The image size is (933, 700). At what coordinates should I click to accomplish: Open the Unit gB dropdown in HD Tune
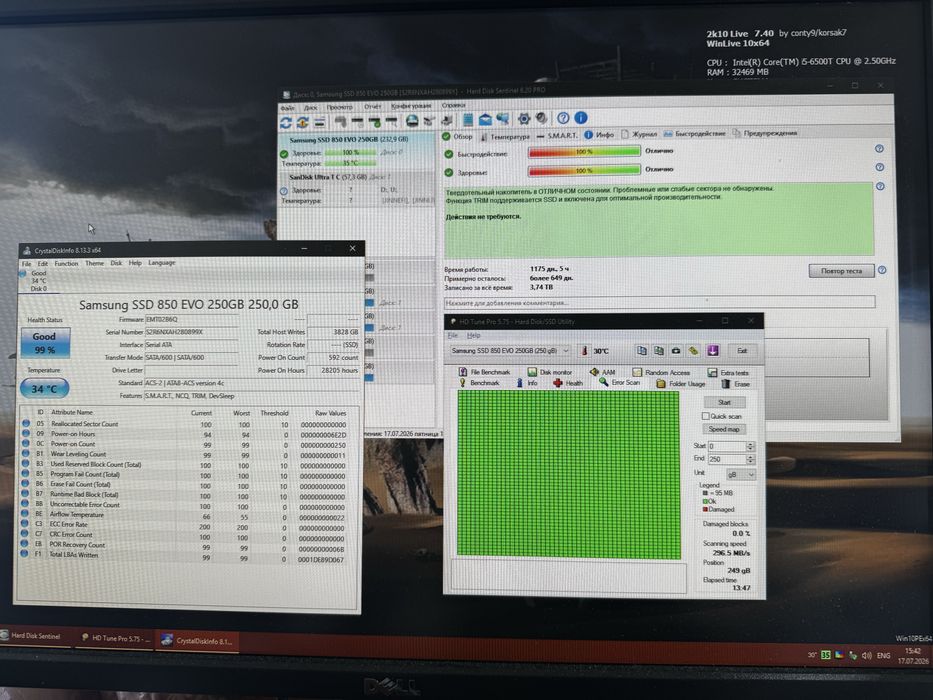pos(741,474)
